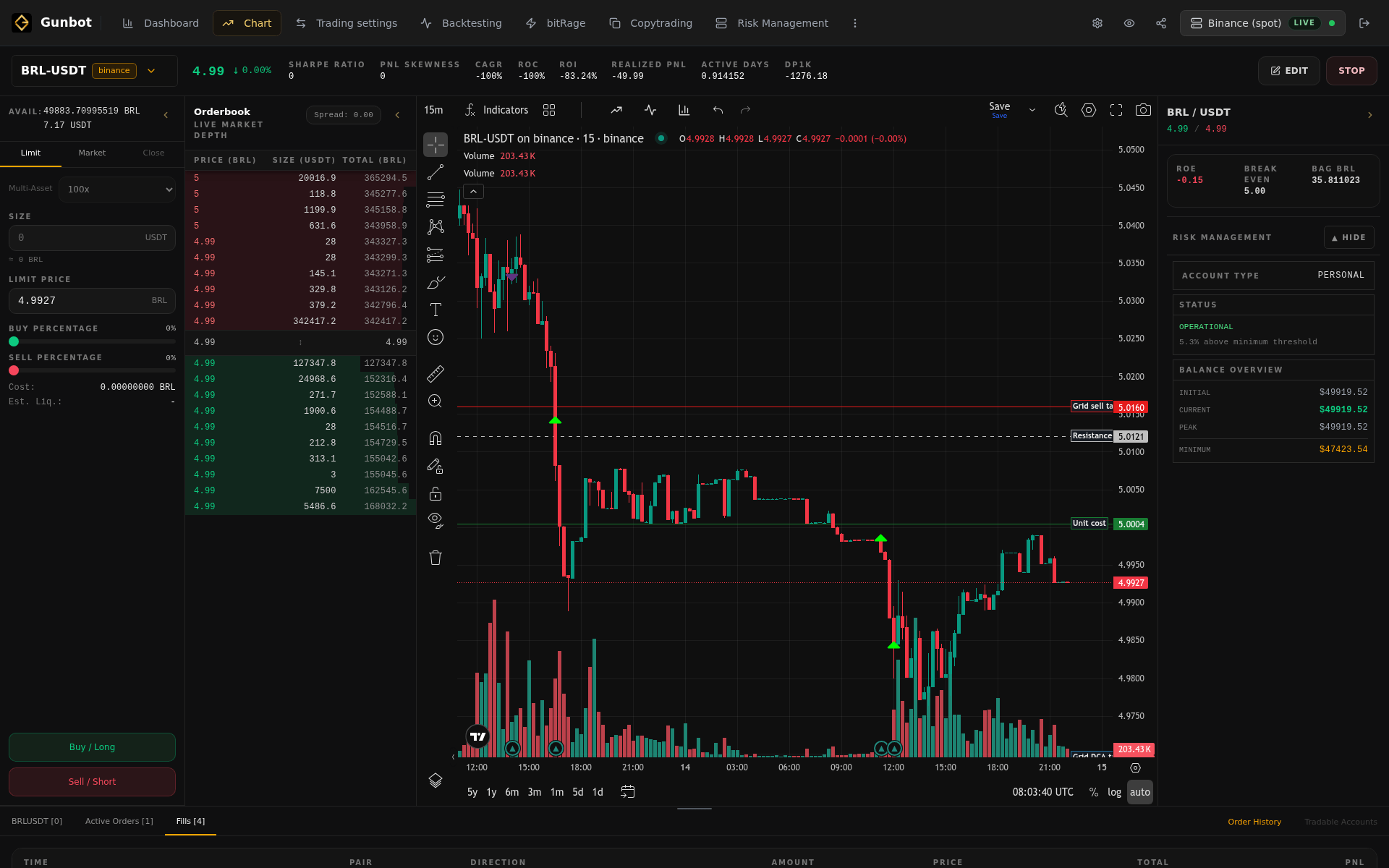Open the bar chart style icon
This screenshot has height=868, width=1389.
point(684,110)
